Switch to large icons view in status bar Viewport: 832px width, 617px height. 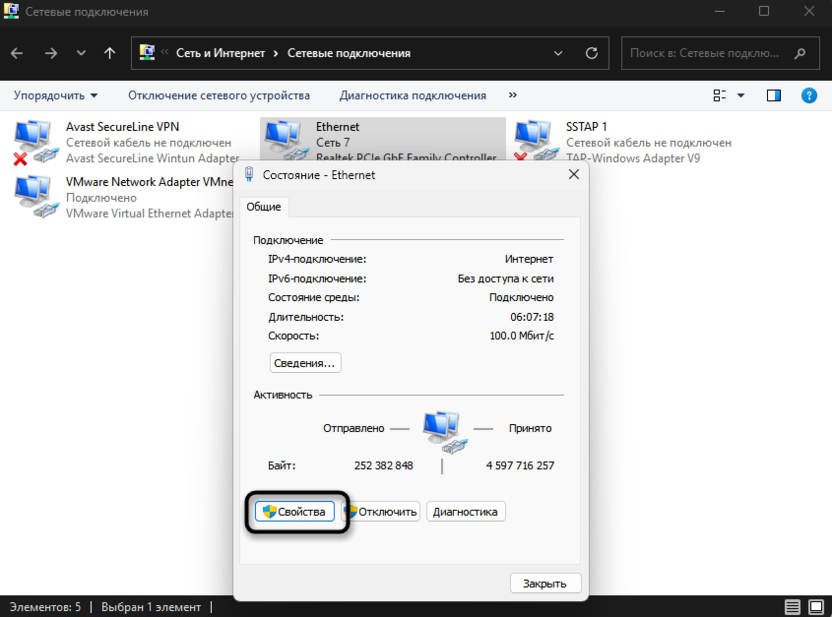coord(816,607)
